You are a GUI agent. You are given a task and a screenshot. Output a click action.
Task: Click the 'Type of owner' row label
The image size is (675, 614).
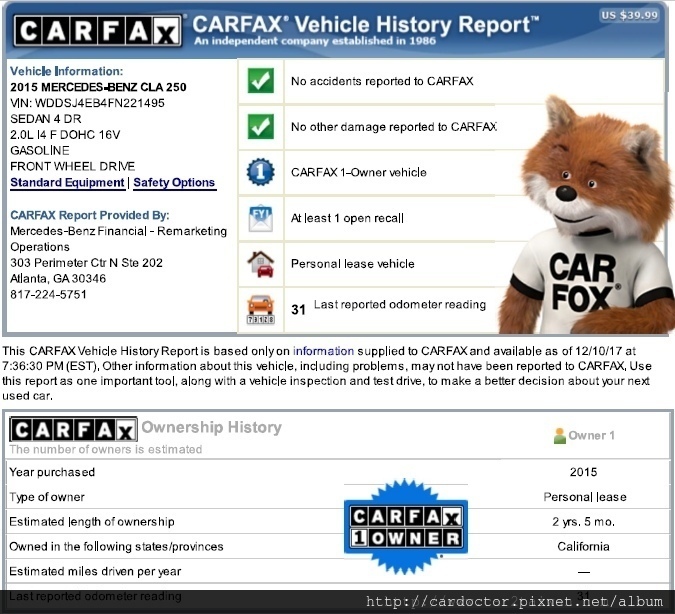point(47,497)
